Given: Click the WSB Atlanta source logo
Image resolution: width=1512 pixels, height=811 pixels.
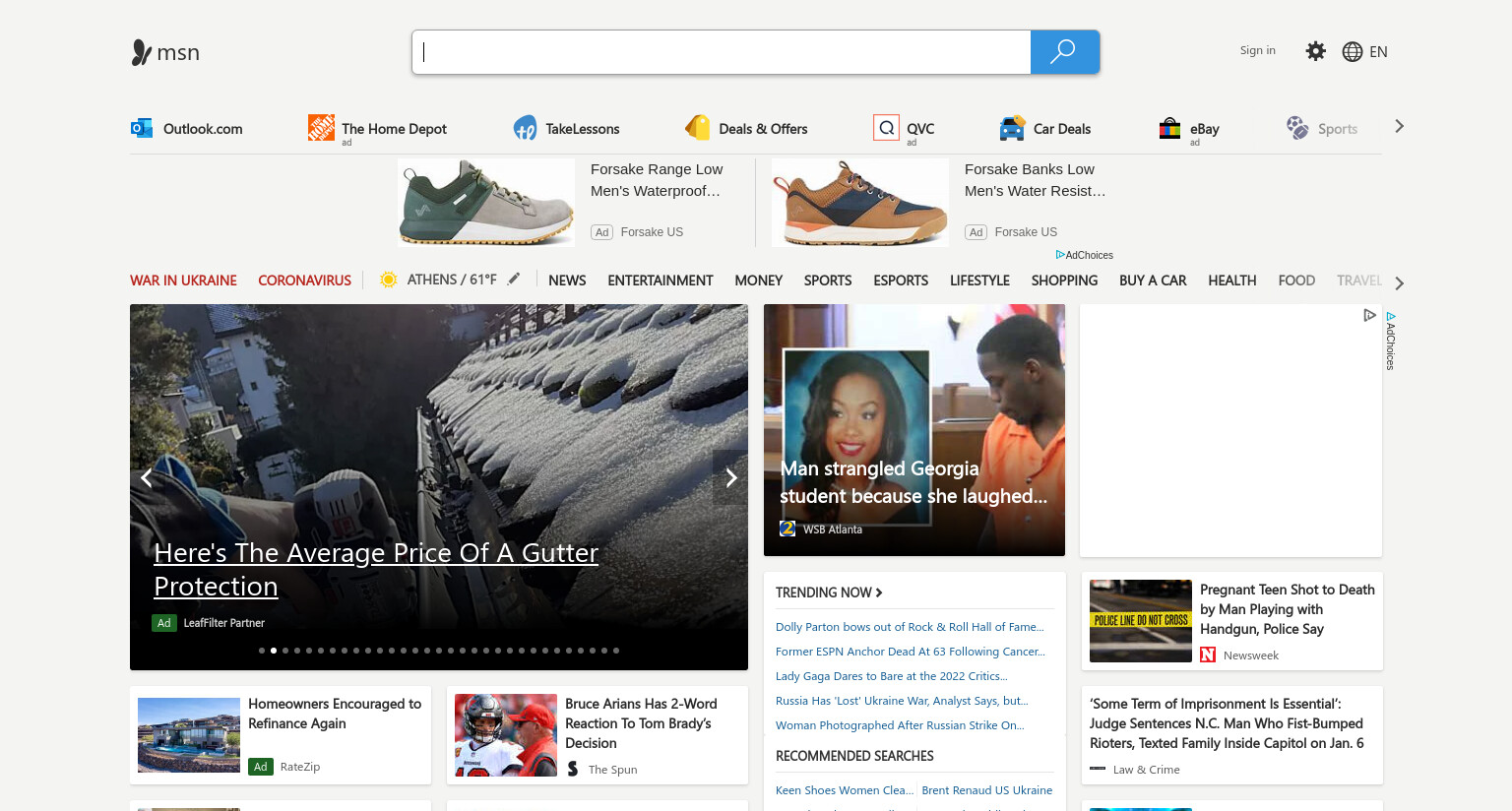Looking at the screenshot, I should 787,529.
